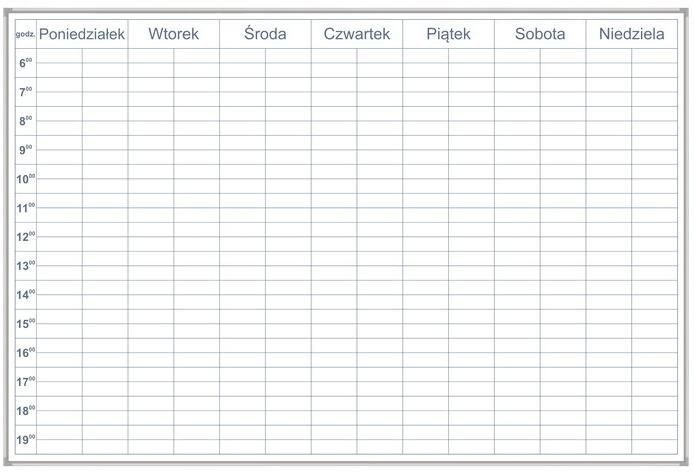Click the godz. header cell
Screen dimensions: 694x472
click(x=26, y=34)
